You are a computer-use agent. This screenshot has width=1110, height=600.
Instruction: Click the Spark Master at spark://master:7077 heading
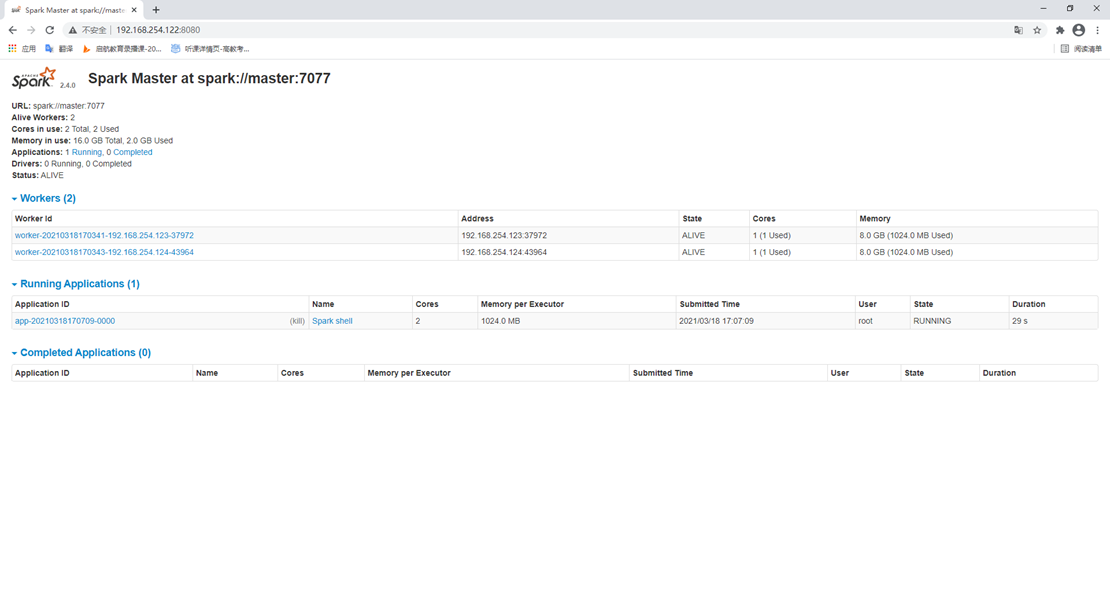[209, 79]
